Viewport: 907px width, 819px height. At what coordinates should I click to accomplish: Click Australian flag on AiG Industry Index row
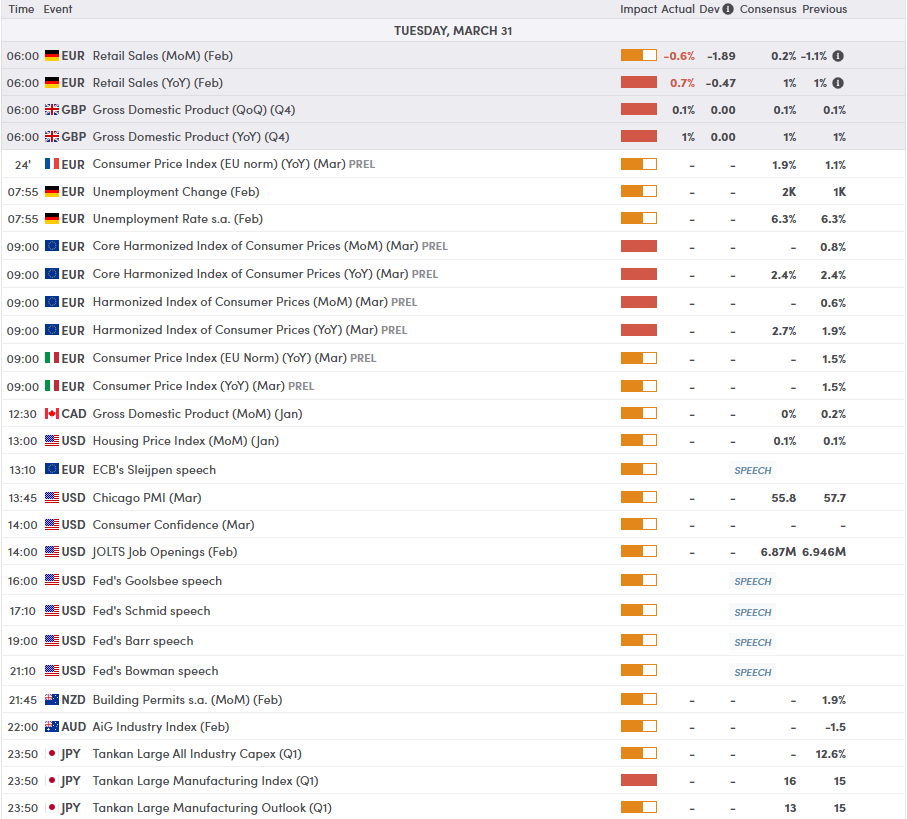pyautogui.click(x=52, y=726)
